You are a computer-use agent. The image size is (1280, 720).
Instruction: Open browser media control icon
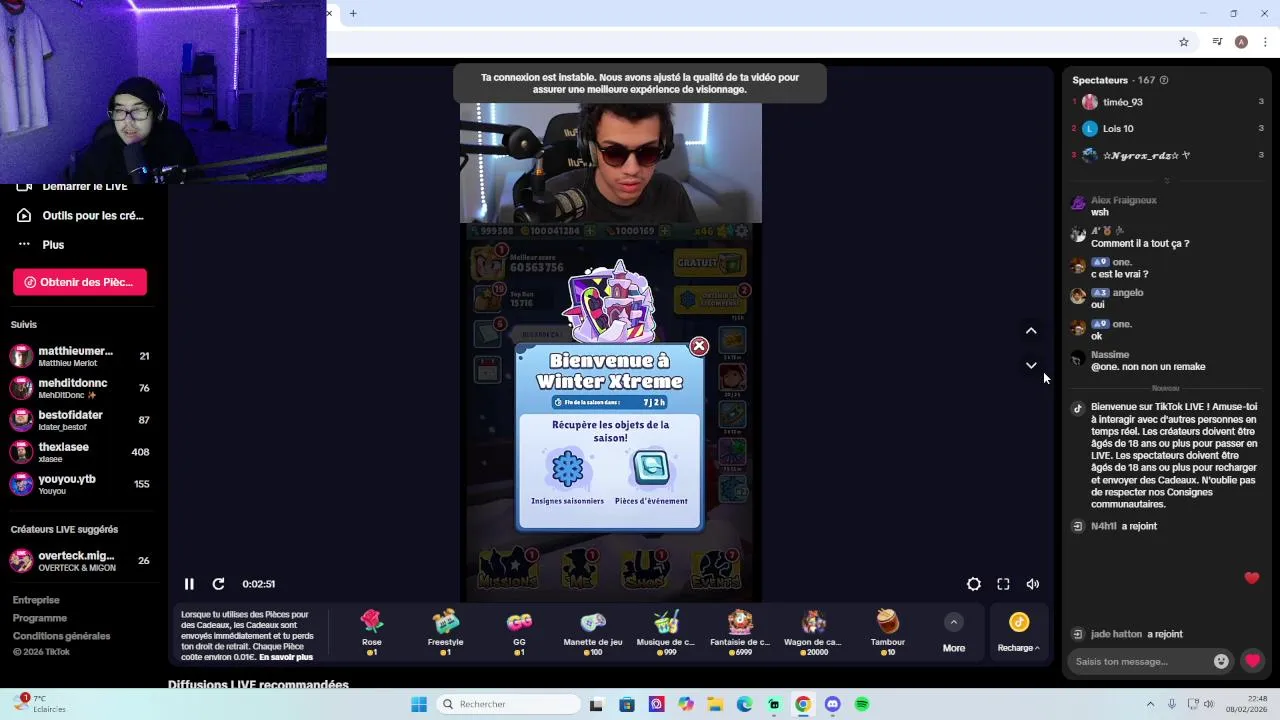tap(1217, 42)
